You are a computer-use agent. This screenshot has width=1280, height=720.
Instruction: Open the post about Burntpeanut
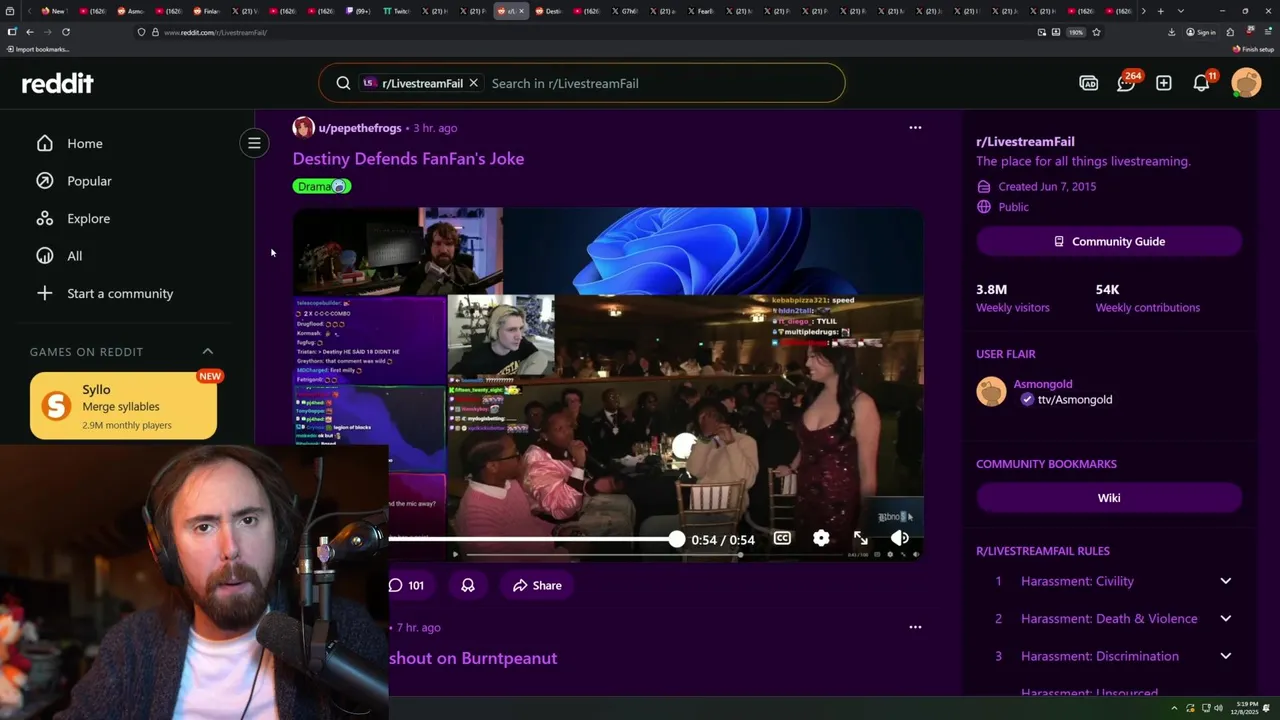point(473,658)
